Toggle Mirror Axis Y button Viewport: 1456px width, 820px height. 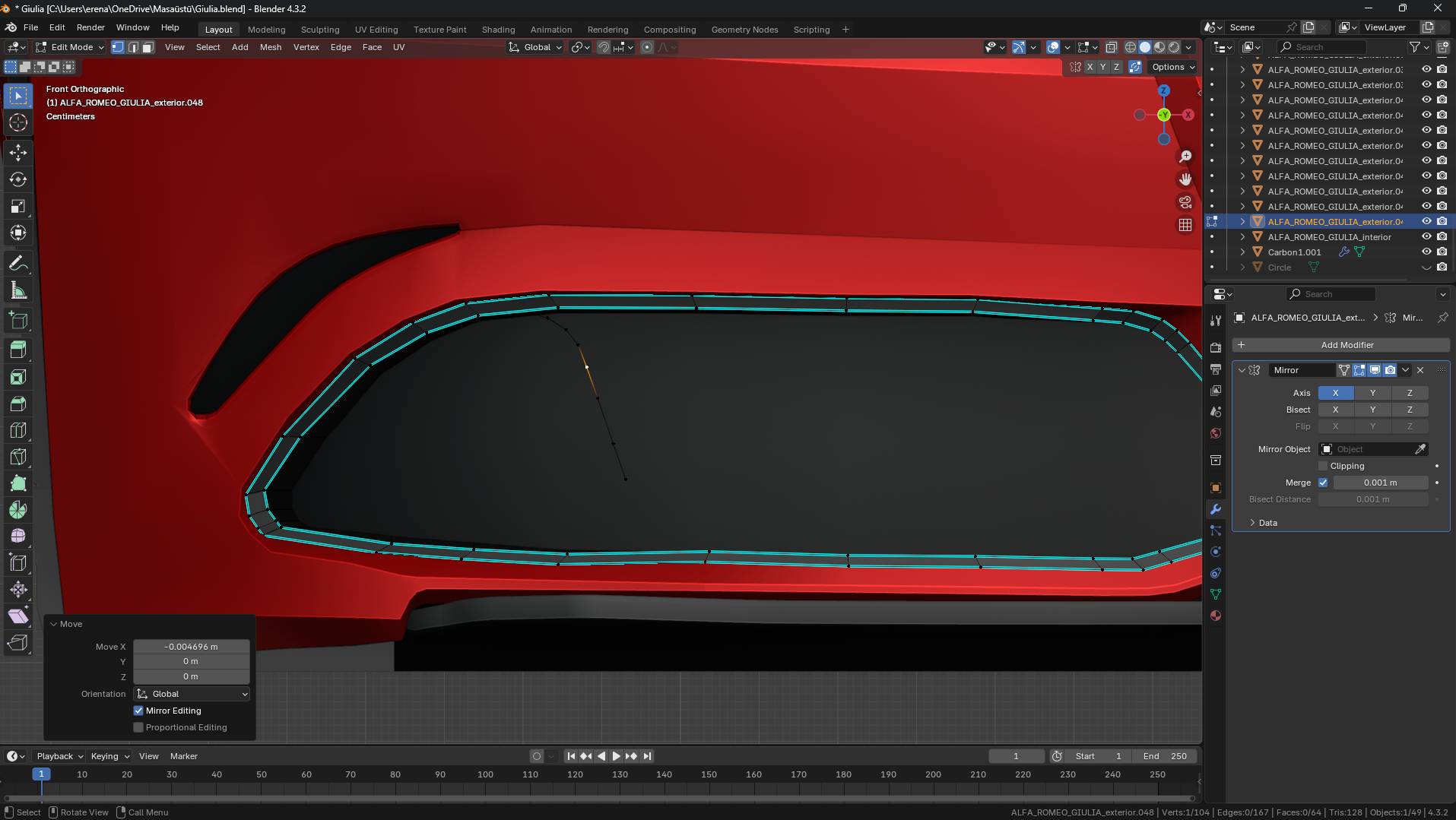1372,393
